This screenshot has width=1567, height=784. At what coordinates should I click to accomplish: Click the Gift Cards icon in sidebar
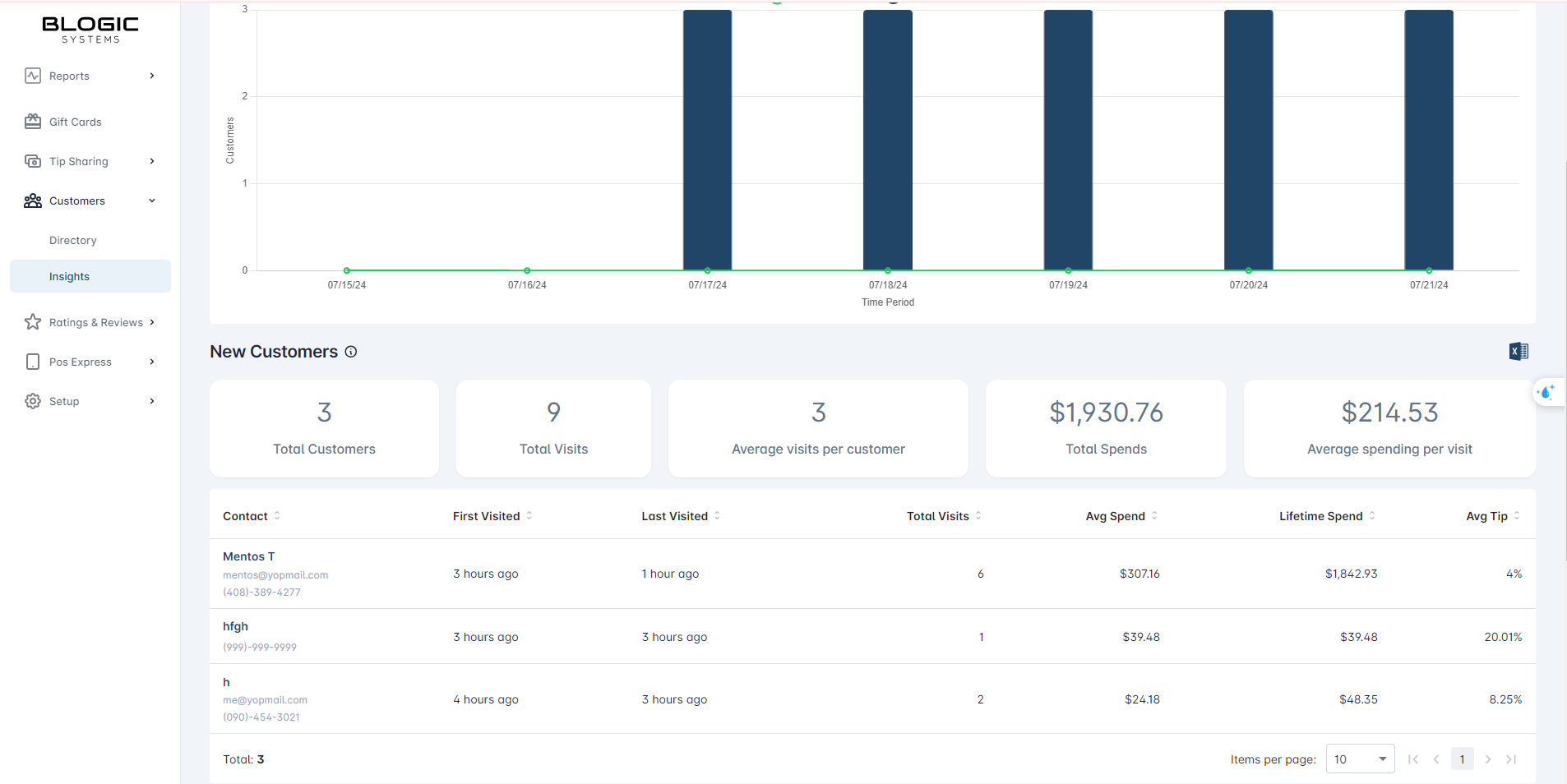[33, 122]
